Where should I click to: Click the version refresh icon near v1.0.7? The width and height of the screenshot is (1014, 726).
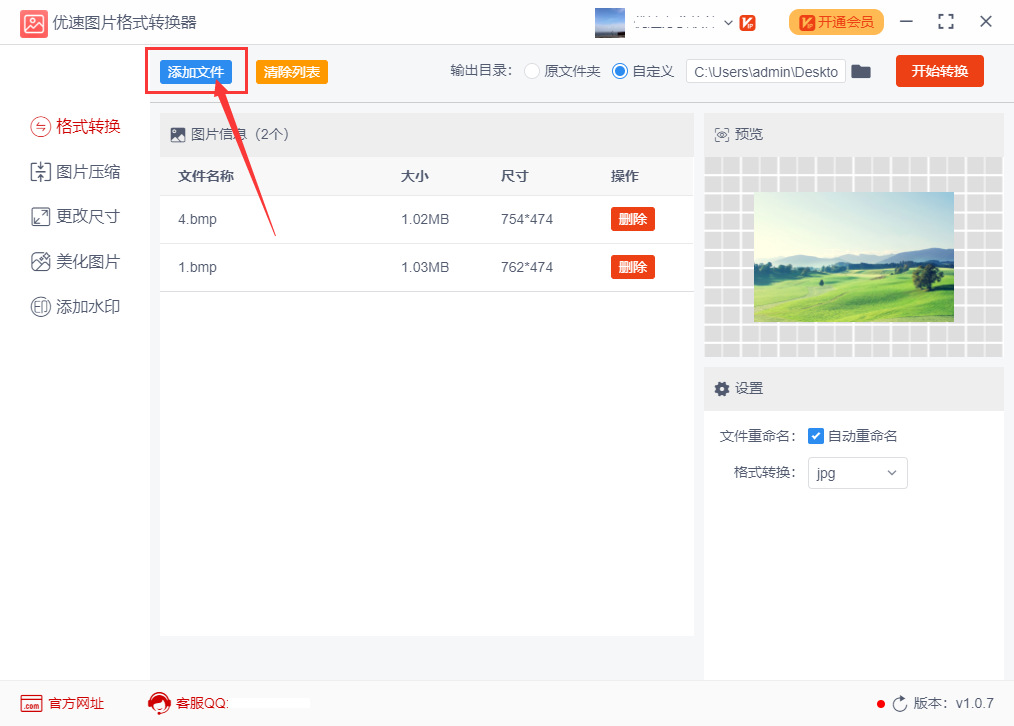(898, 703)
